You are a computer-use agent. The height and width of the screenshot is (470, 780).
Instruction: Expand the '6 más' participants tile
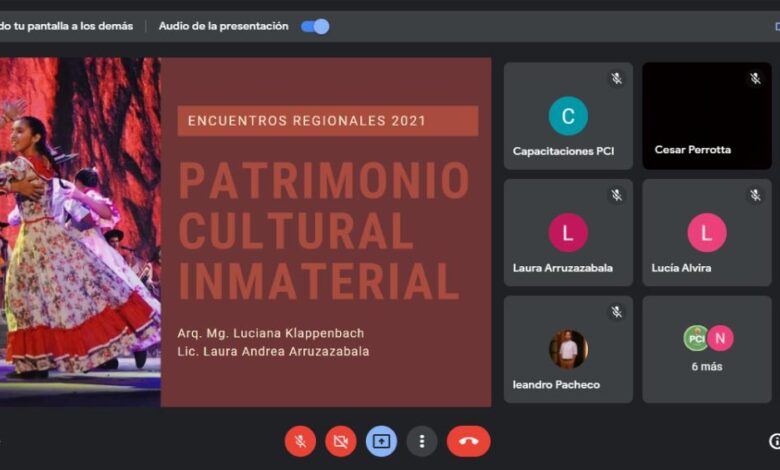[707, 349]
